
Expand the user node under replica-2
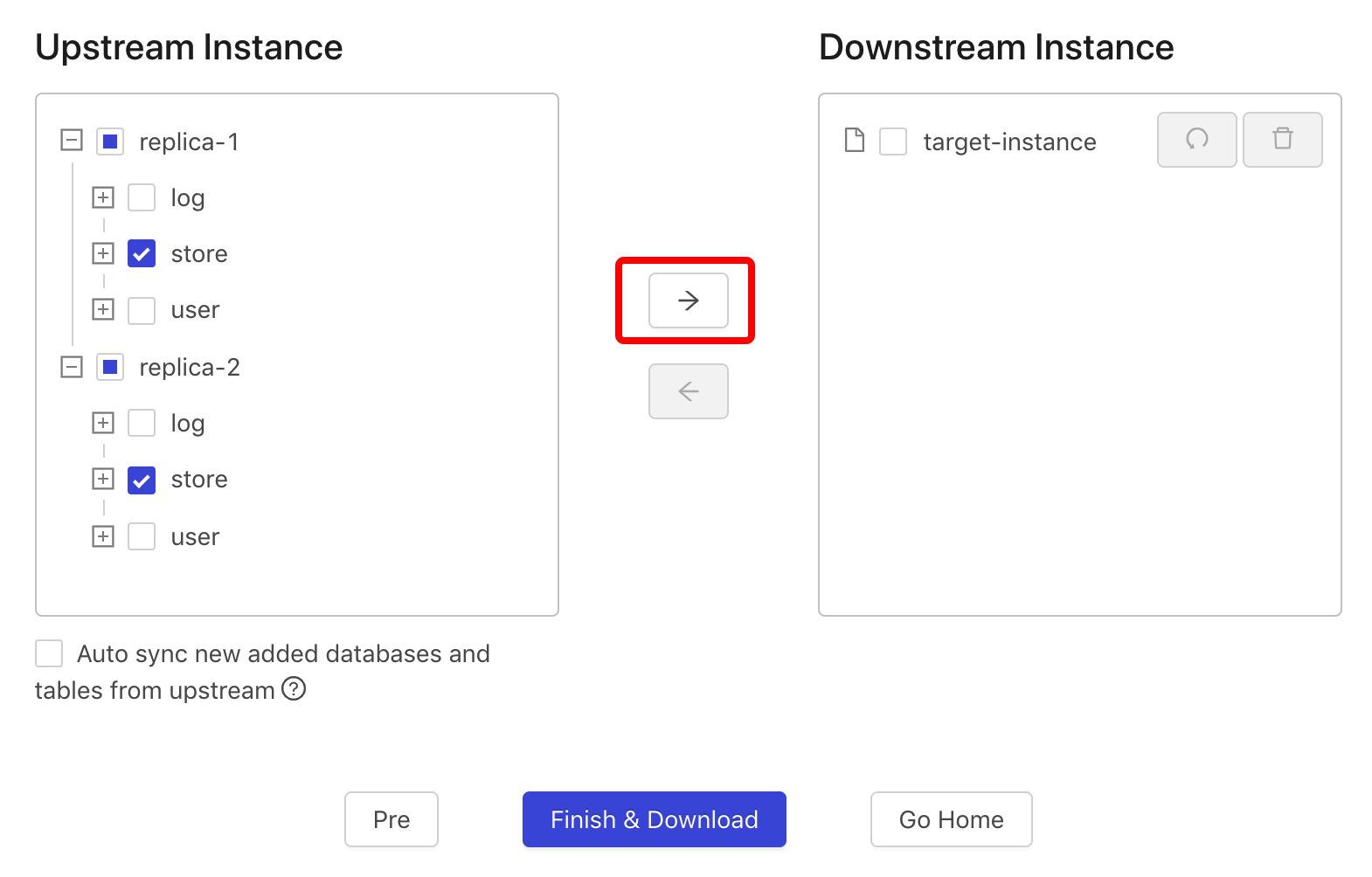[x=103, y=536]
